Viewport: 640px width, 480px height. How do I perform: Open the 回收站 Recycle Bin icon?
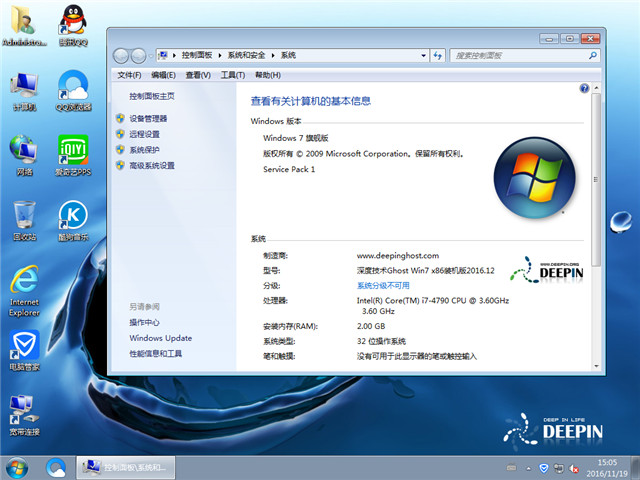[24, 220]
